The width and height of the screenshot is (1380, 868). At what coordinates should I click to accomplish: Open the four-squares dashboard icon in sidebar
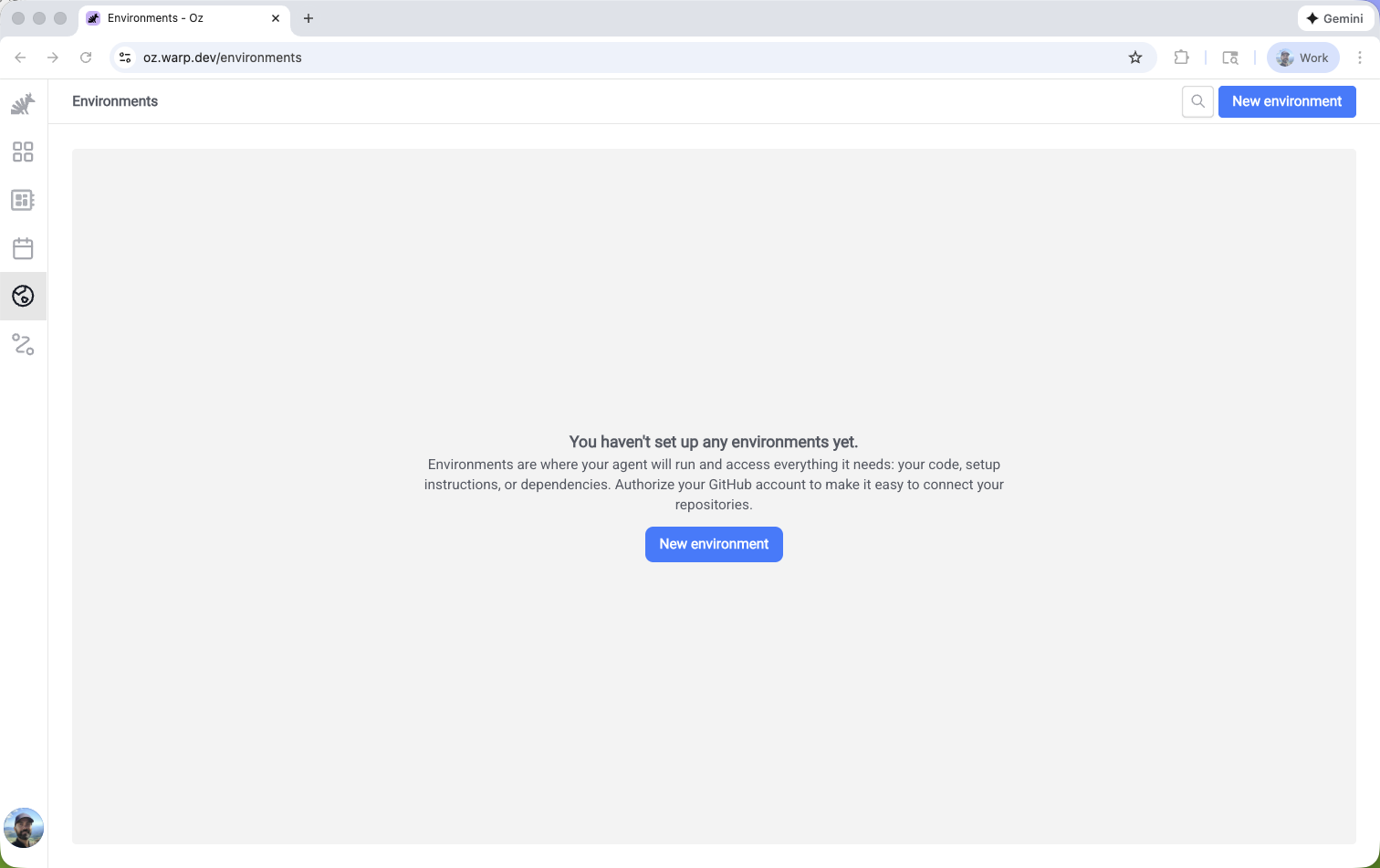[23, 152]
